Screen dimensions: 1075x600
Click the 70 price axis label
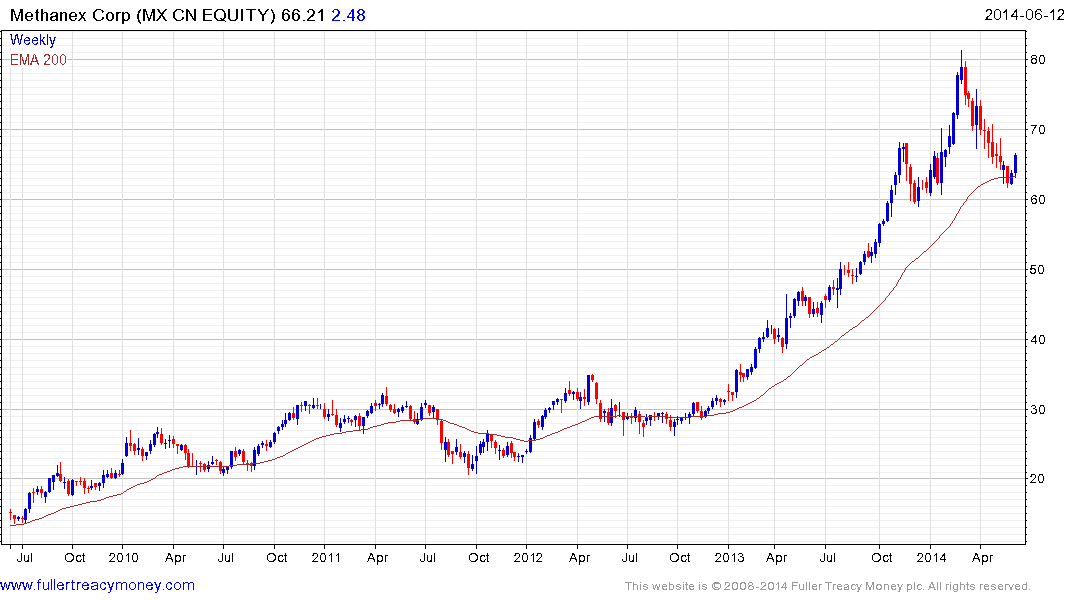point(1037,130)
